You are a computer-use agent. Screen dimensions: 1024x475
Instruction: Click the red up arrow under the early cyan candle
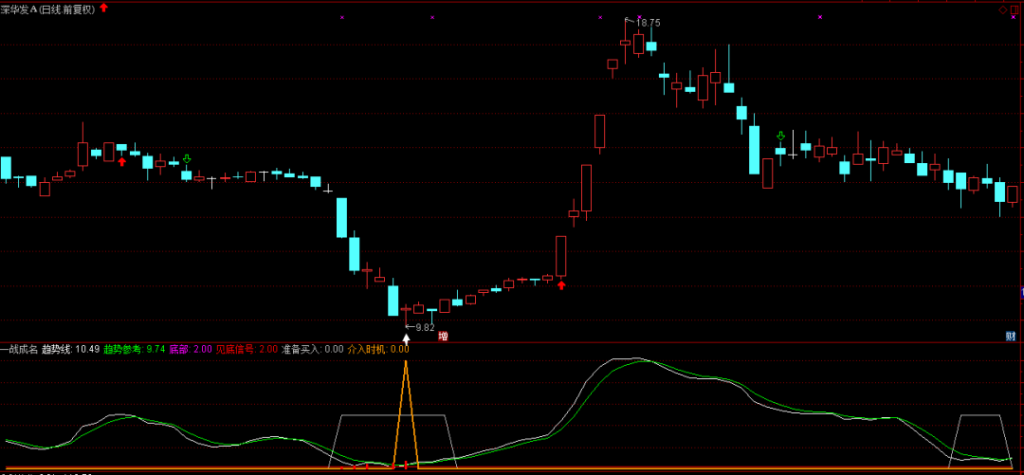(x=122, y=160)
